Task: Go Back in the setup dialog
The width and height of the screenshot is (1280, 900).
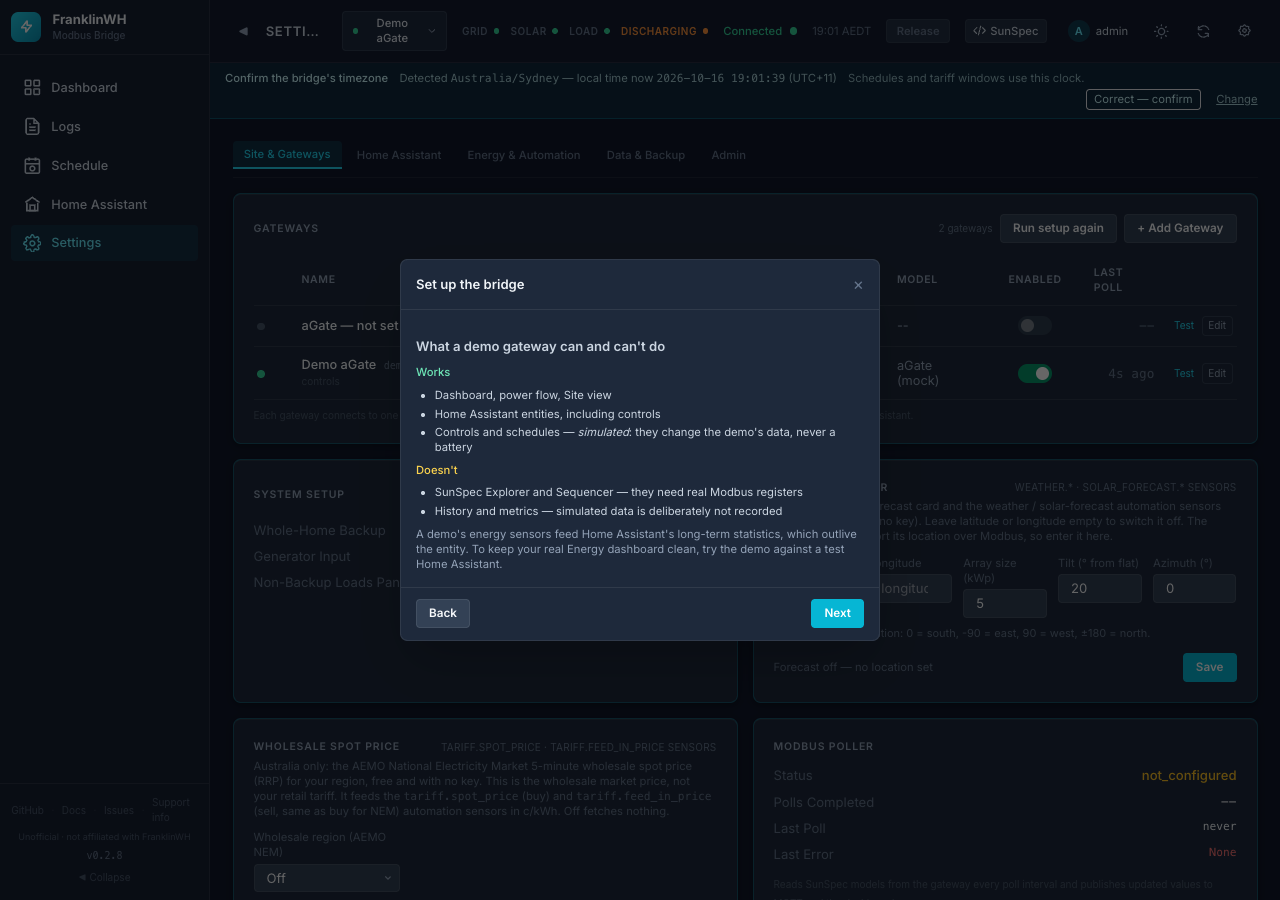Action: pos(443,613)
